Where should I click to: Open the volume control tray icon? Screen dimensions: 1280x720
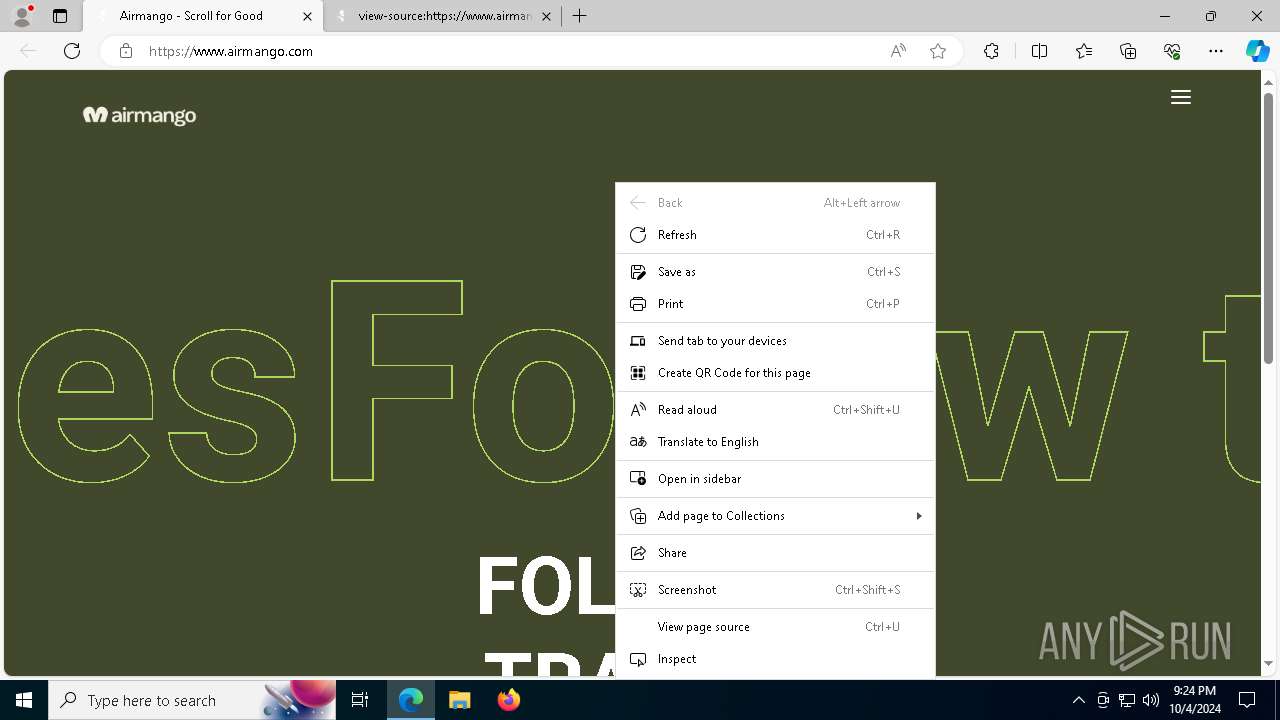pos(1151,700)
